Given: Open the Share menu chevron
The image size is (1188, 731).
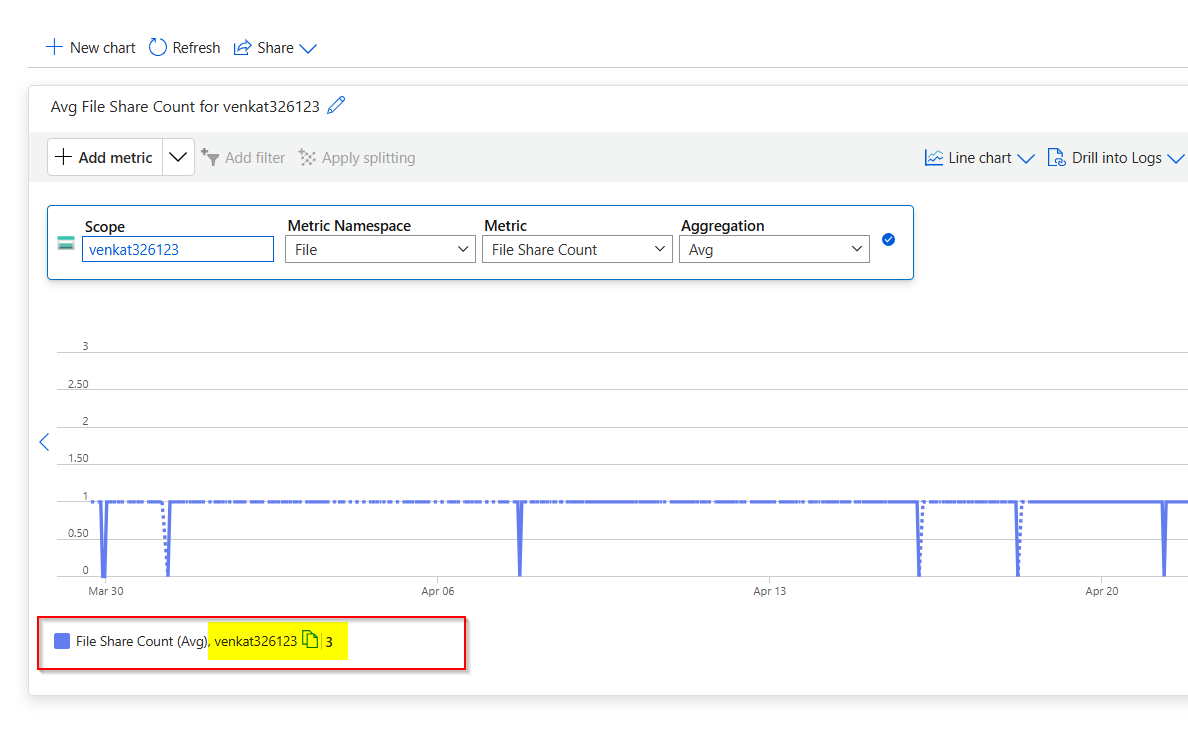Looking at the screenshot, I should (x=308, y=48).
